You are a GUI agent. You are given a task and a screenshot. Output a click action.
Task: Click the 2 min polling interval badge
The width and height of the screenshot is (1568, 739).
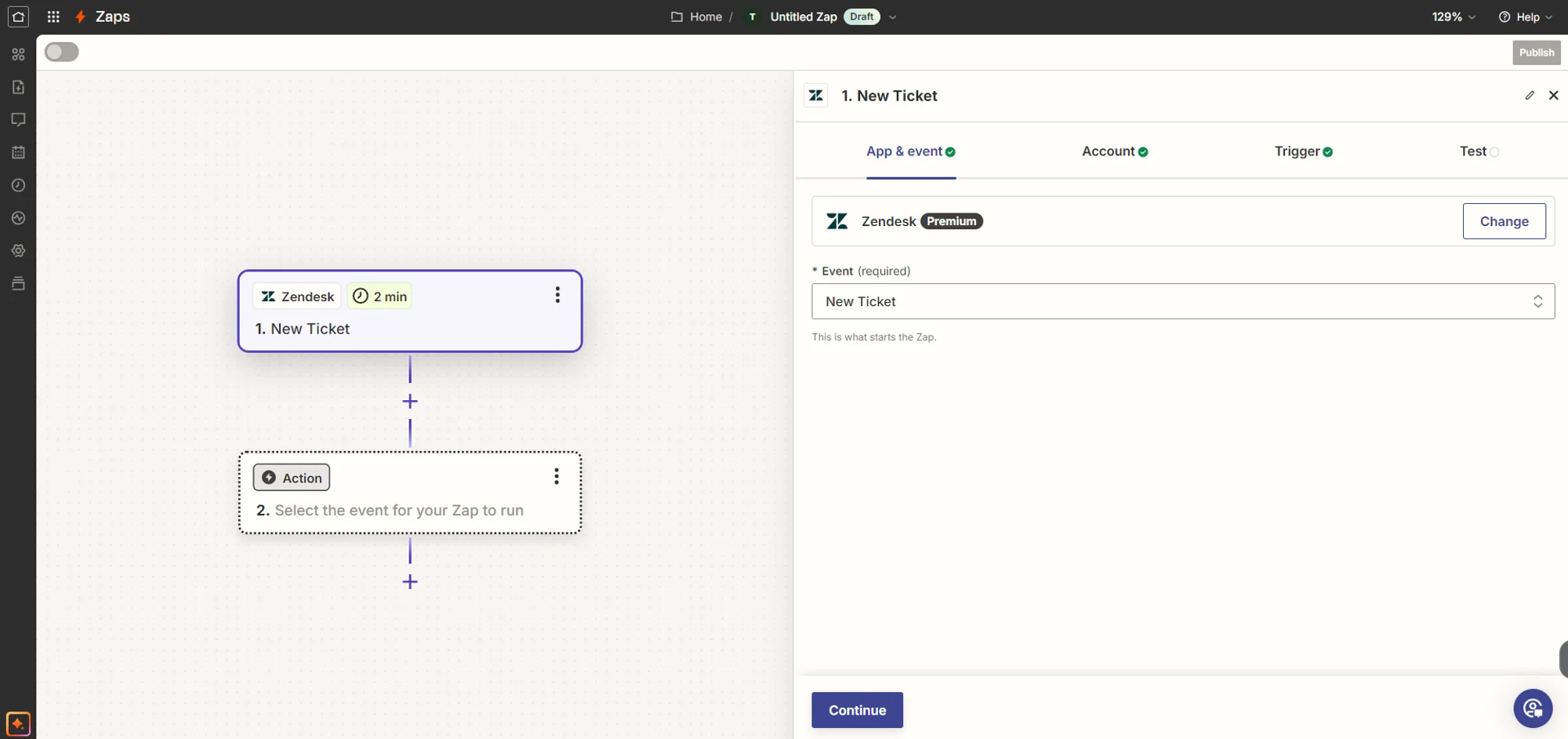coord(379,297)
